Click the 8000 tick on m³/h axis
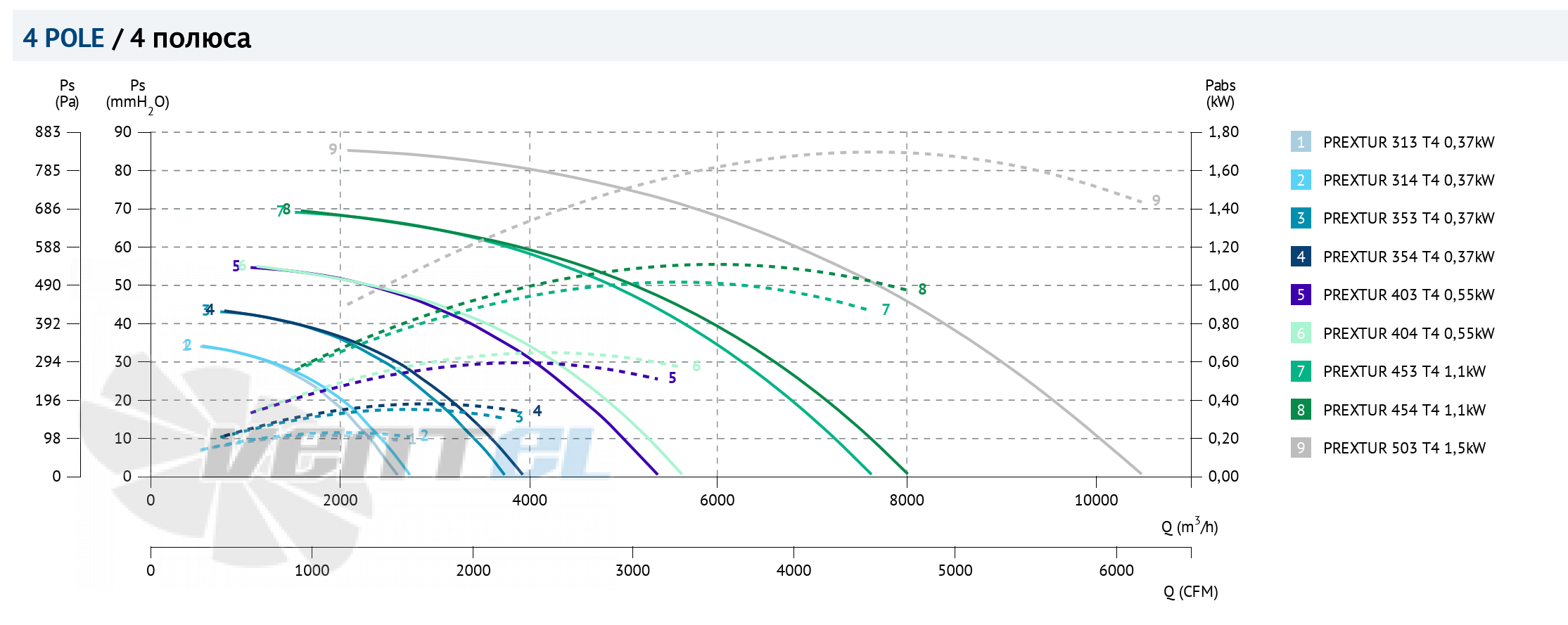1568x625 pixels. click(x=906, y=500)
